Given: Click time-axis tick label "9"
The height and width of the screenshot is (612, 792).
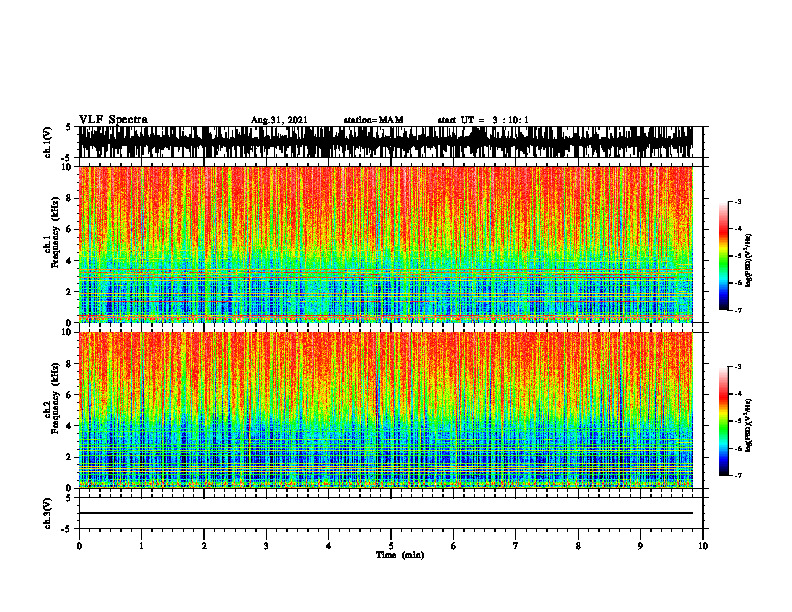Looking at the screenshot, I should [x=640, y=546].
